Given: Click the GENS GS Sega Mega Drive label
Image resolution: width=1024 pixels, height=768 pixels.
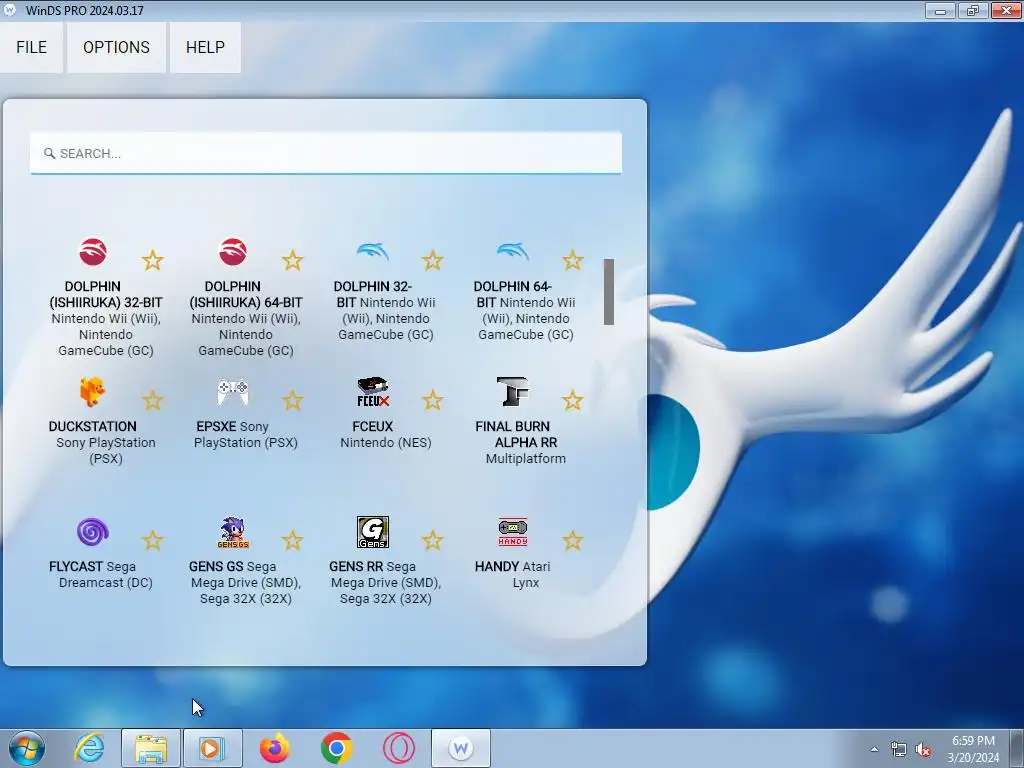Looking at the screenshot, I should pos(246,583).
